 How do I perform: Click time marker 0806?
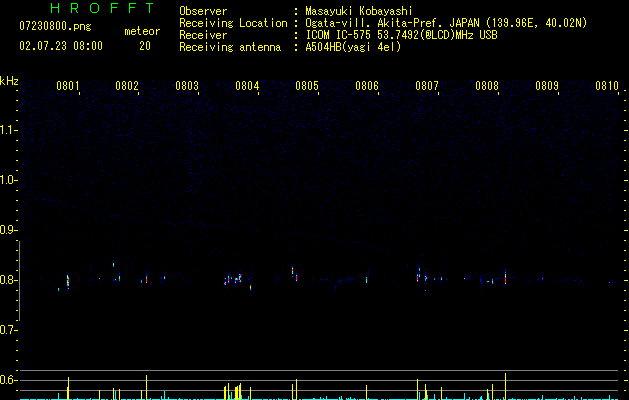(x=367, y=86)
